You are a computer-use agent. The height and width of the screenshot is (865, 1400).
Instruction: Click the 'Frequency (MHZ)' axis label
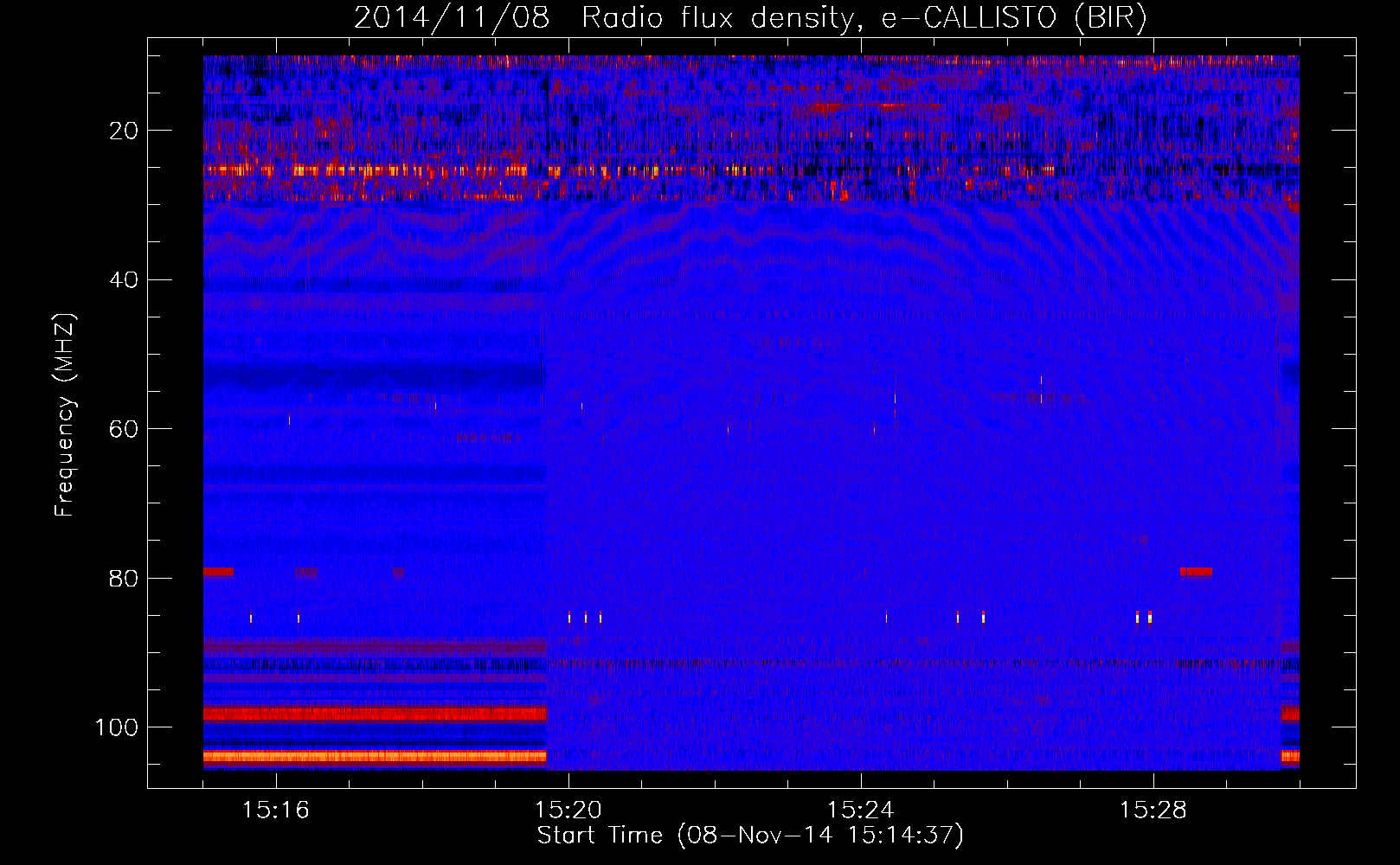(65, 415)
